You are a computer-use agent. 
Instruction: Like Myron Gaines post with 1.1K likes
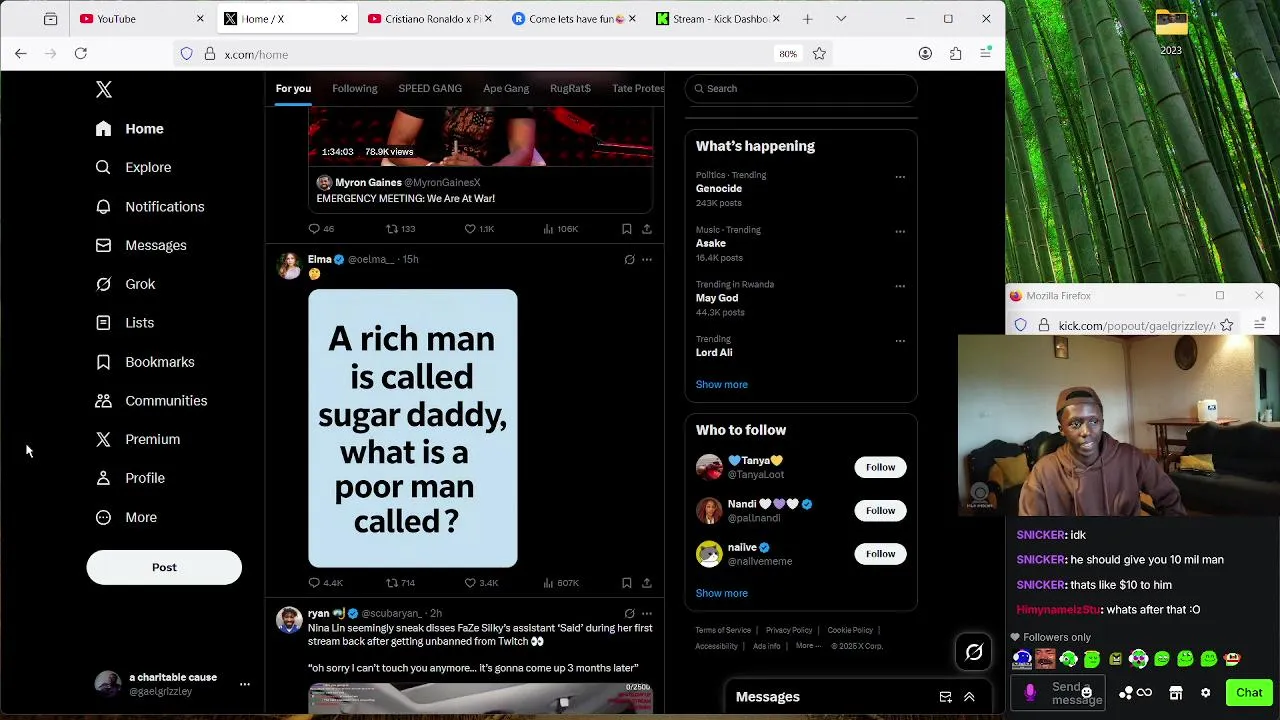pyautogui.click(x=470, y=229)
